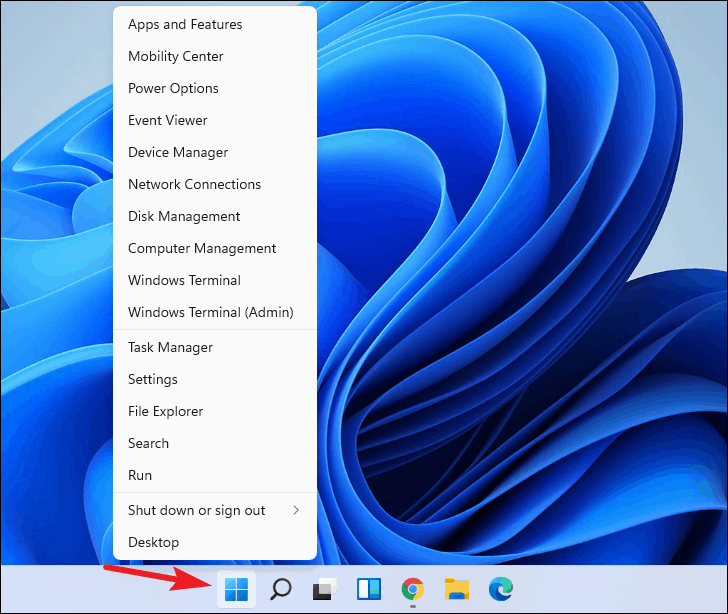
Task: Open Mobility Center menu entry
Action: click(x=176, y=56)
